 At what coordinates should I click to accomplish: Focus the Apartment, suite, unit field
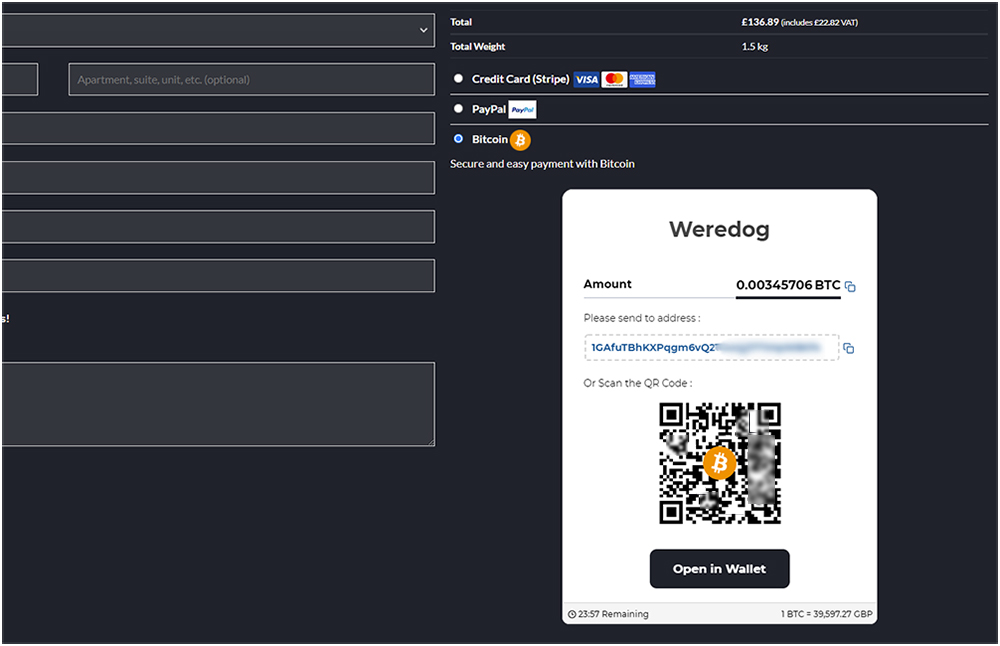pyautogui.click(x=252, y=80)
